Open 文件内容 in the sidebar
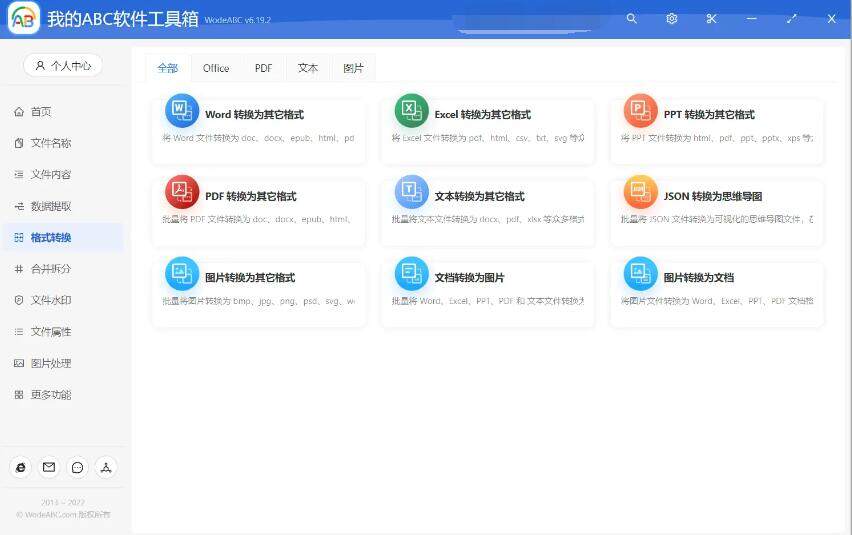The width and height of the screenshot is (852, 535). pos(62,175)
